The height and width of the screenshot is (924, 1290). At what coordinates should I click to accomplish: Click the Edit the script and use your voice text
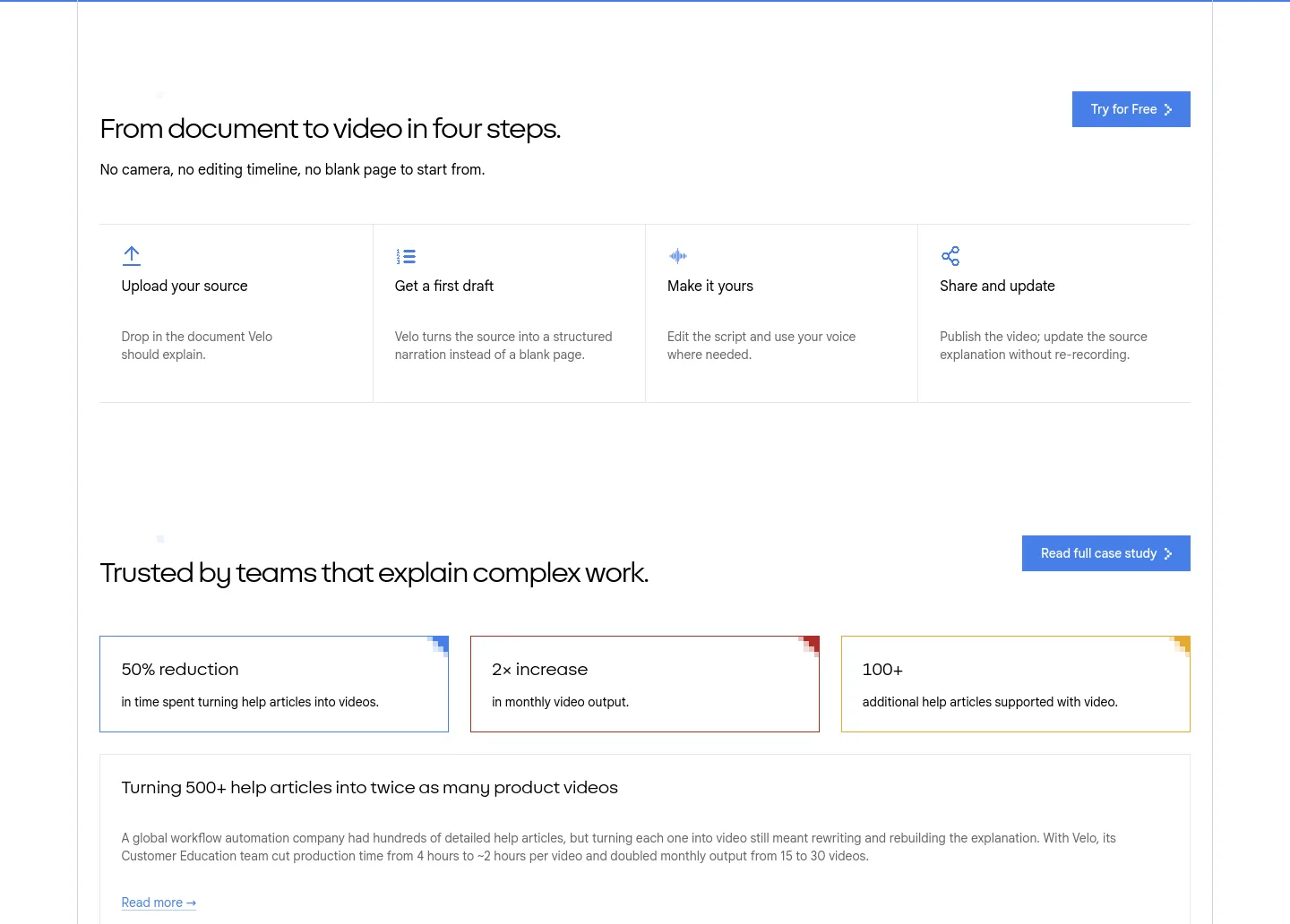761,346
